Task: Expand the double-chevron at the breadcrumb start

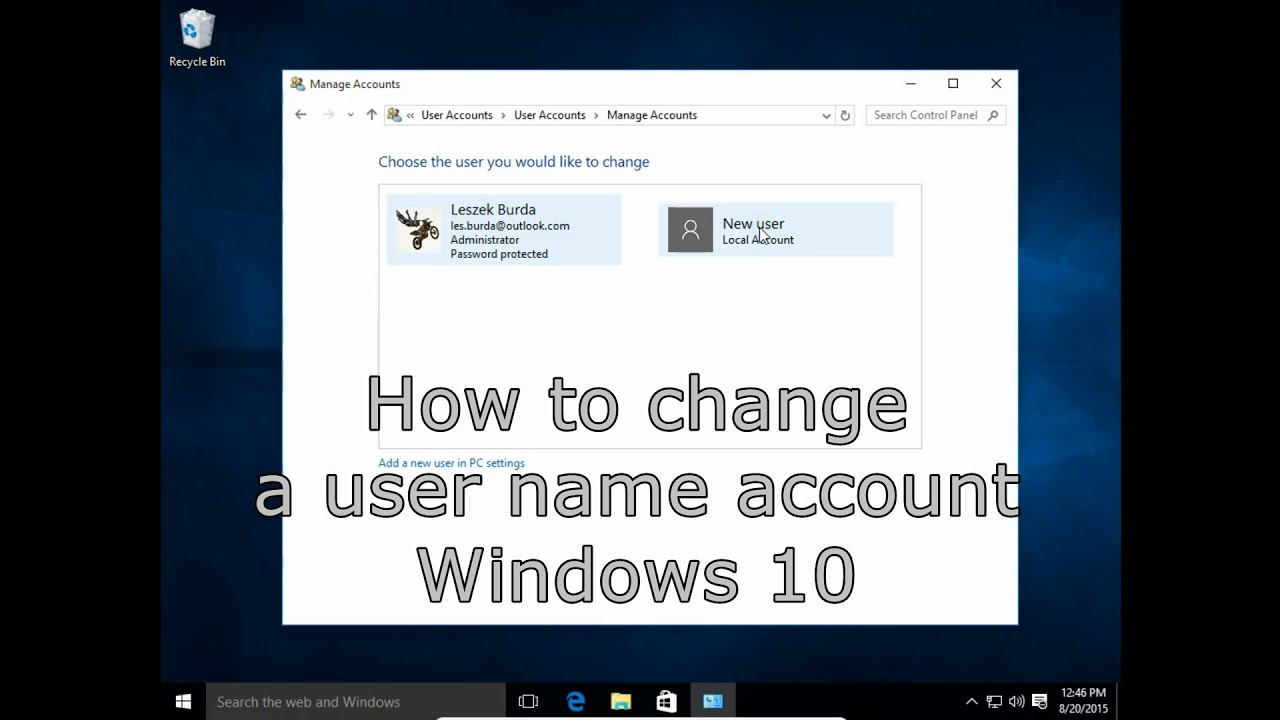Action: click(x=410, y=115)
